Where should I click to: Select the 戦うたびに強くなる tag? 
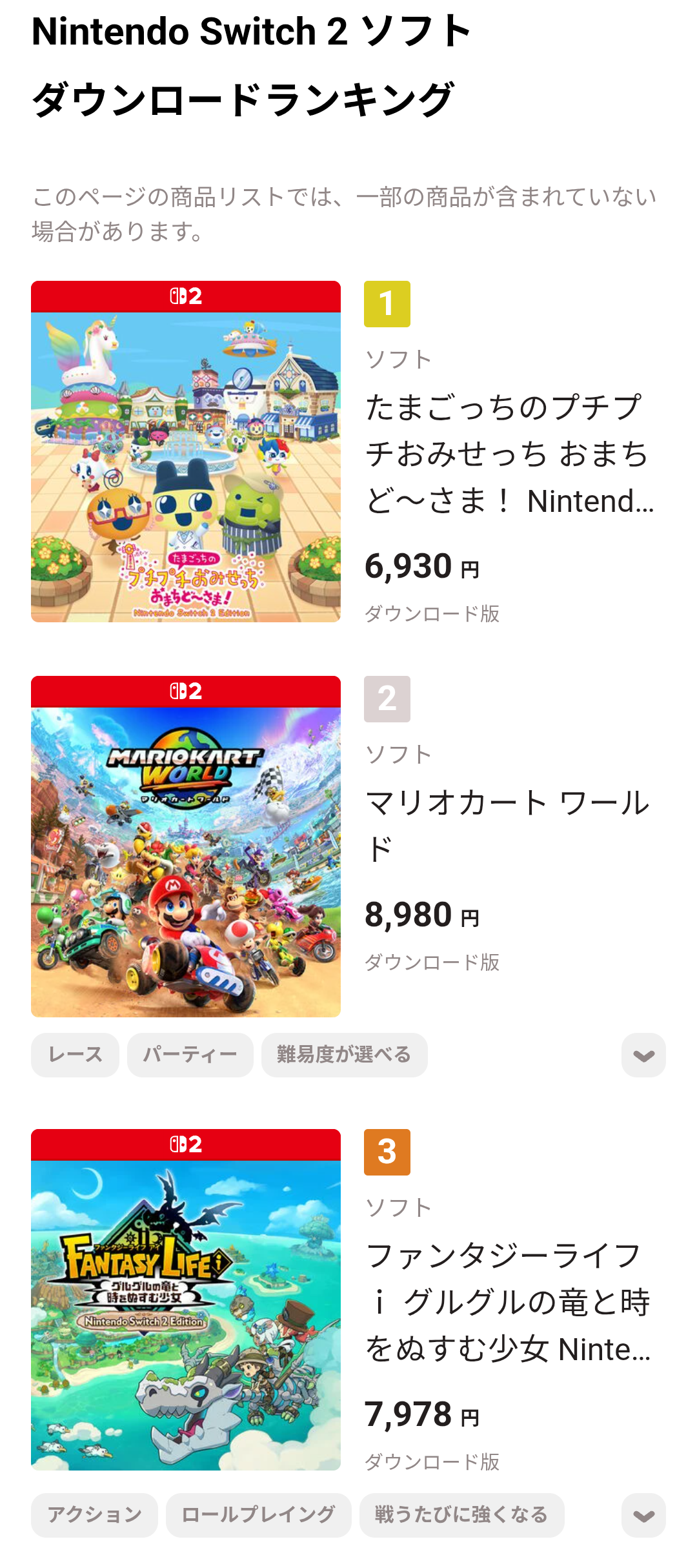coord(461,1515)
